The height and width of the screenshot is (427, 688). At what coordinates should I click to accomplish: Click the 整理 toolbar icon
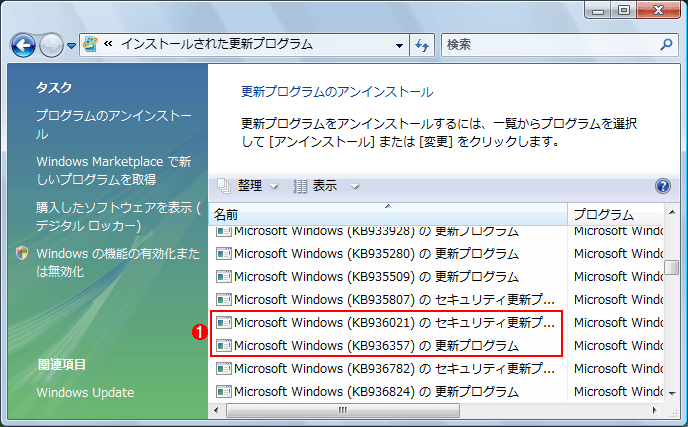pos(224,186)
